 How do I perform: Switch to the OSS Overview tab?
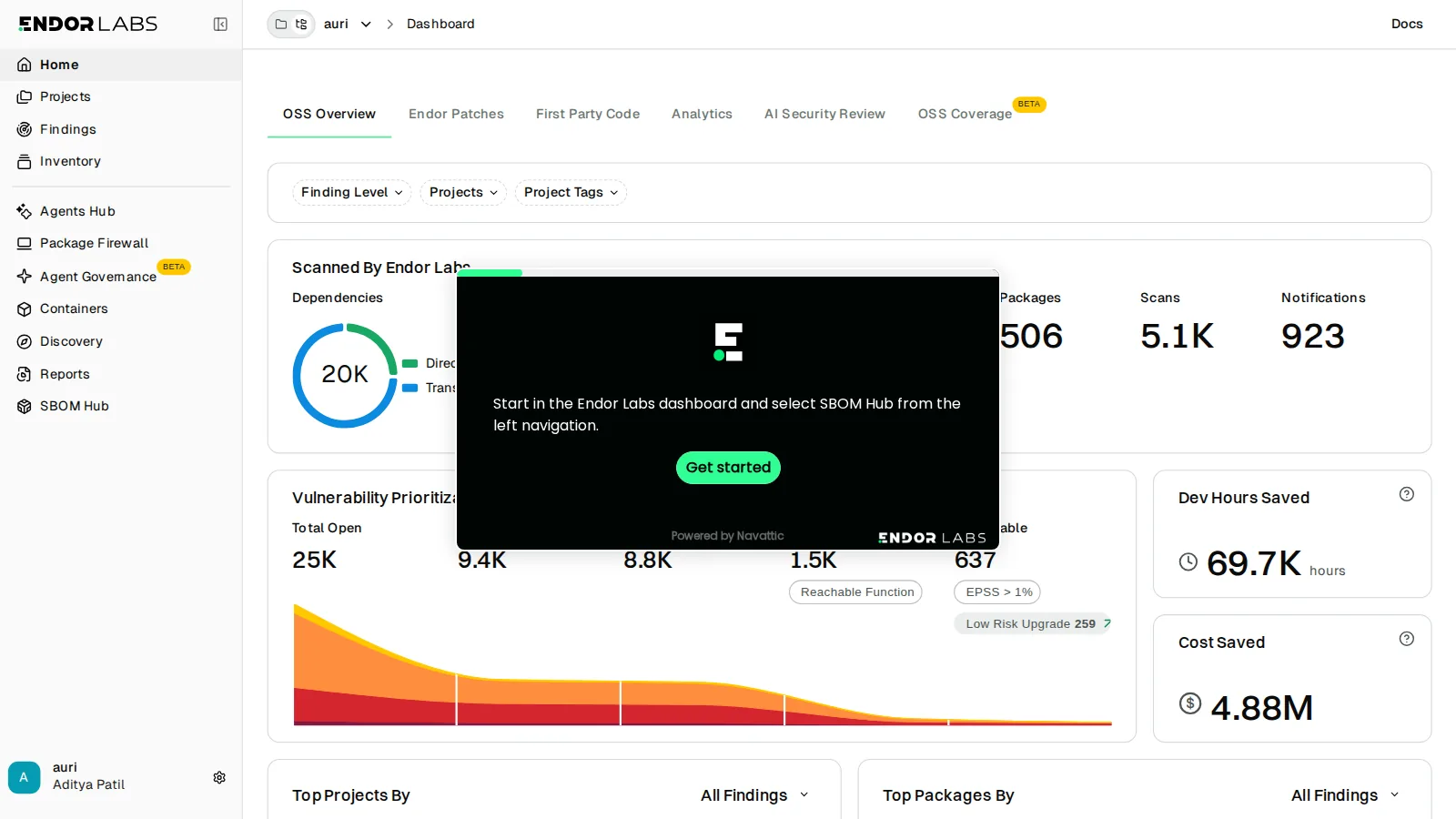(329, 114)
